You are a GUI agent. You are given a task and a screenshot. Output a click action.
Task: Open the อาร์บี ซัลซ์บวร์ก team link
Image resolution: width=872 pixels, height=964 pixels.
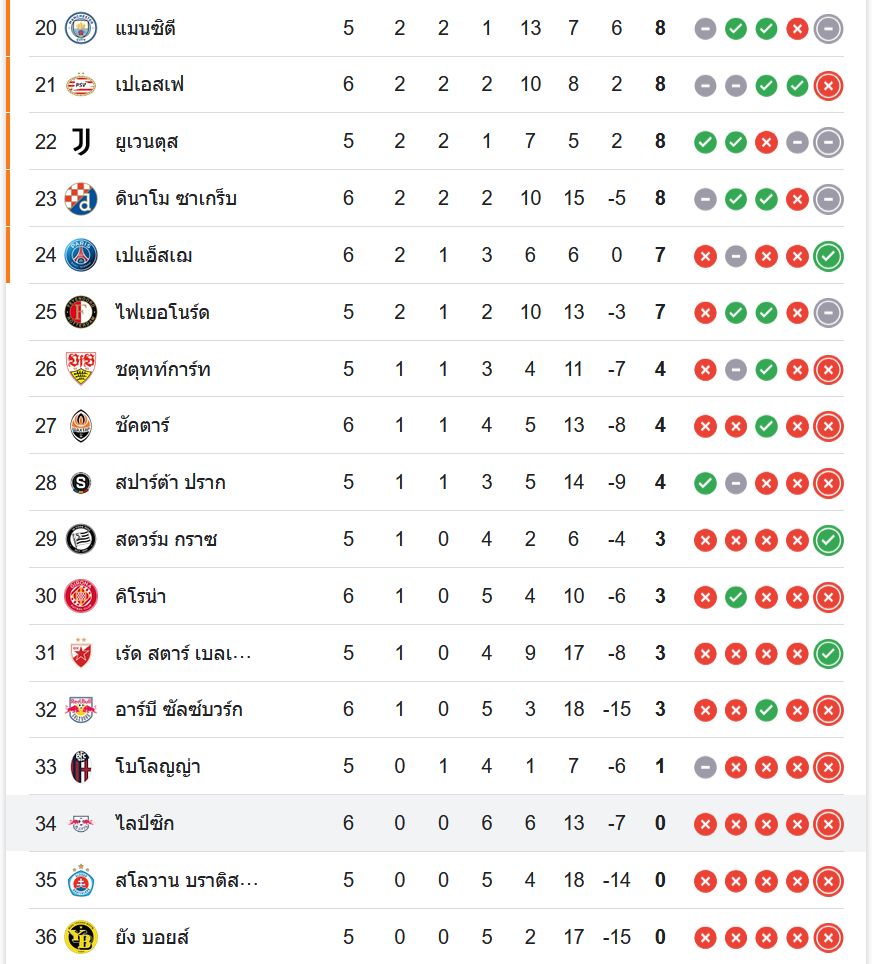[x=179, y=710]
